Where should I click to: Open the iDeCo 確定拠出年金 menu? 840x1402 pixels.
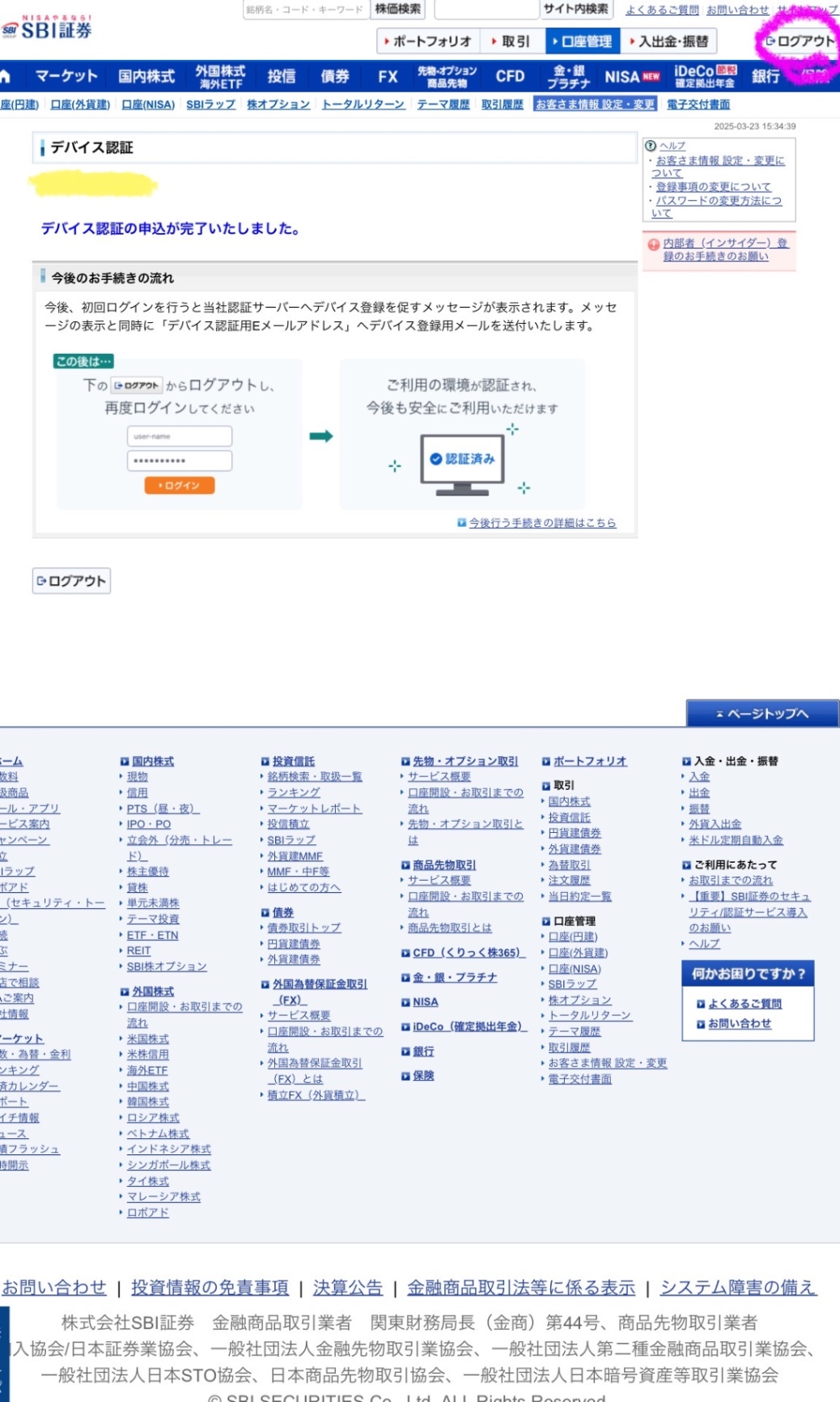(706, 77)
